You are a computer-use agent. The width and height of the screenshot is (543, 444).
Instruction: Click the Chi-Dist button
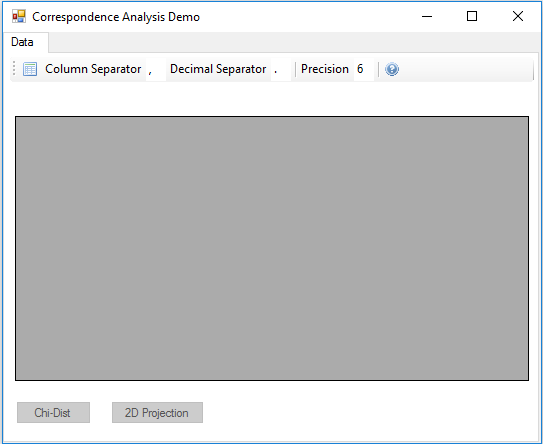(x=53, y=412)
